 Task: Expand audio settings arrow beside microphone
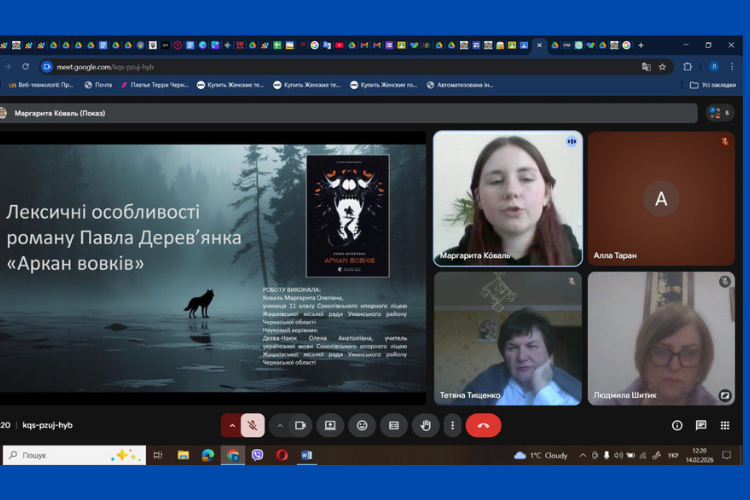(x=232, y=425)
